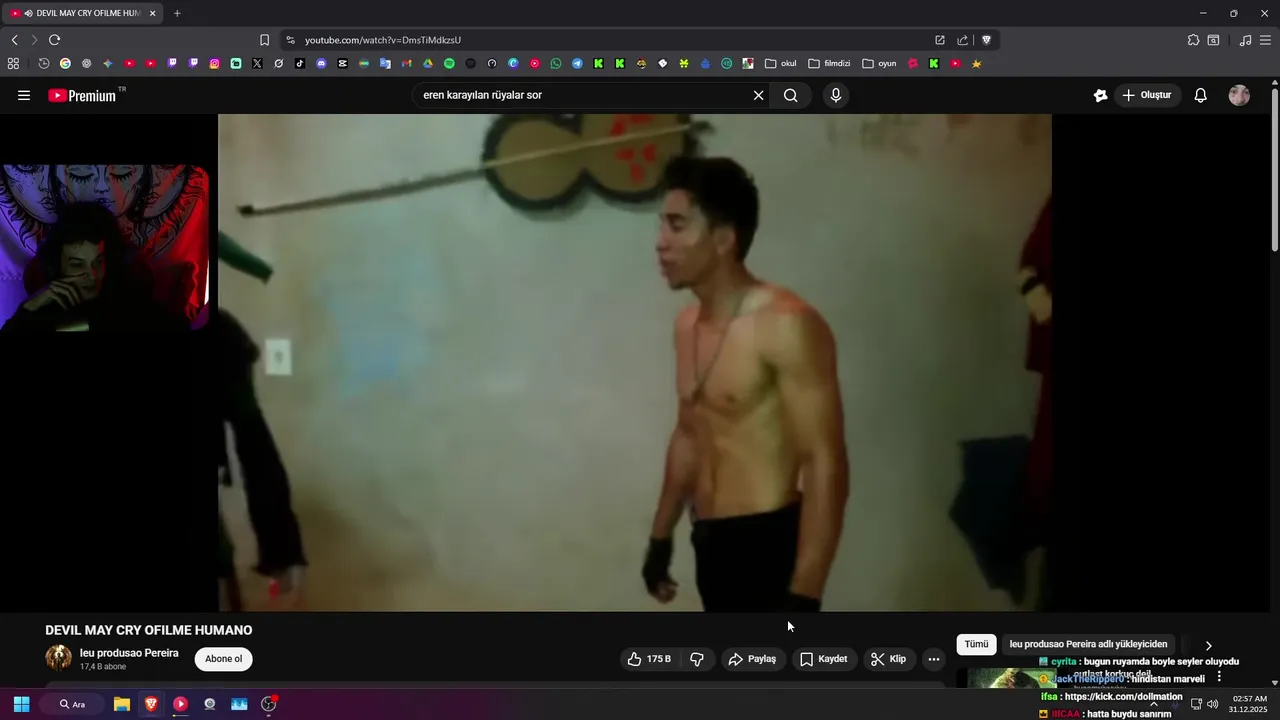
Task: Reload the page in the browser
Action: pyautogui.click(x=54, y=40)
